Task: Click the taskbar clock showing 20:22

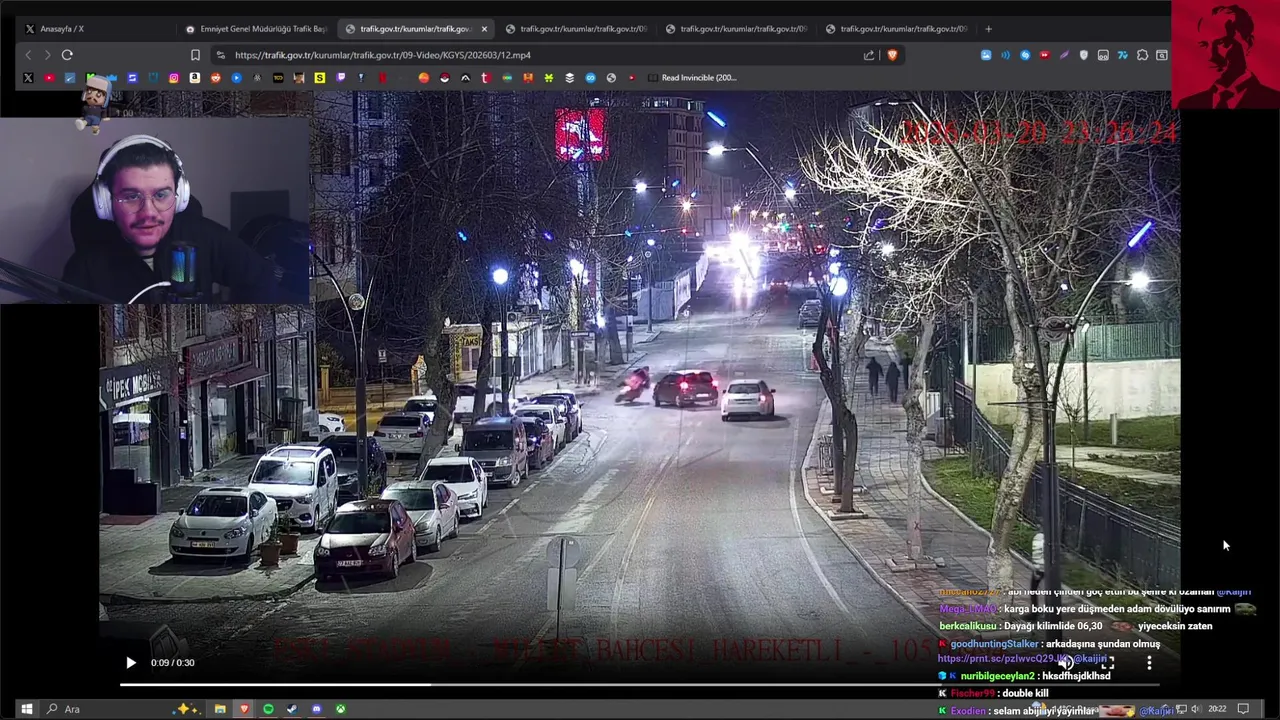Action: [1216, 709]
